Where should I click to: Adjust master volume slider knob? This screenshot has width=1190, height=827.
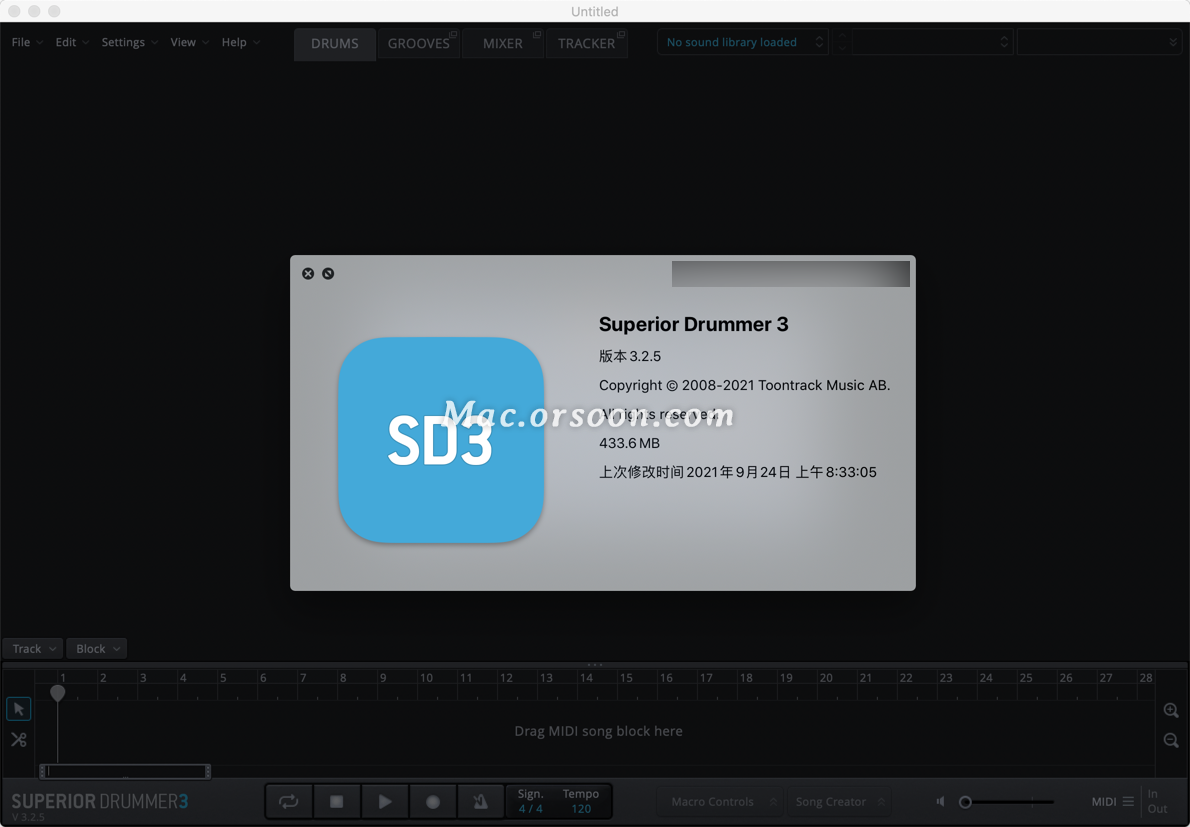tap(965, 802)
